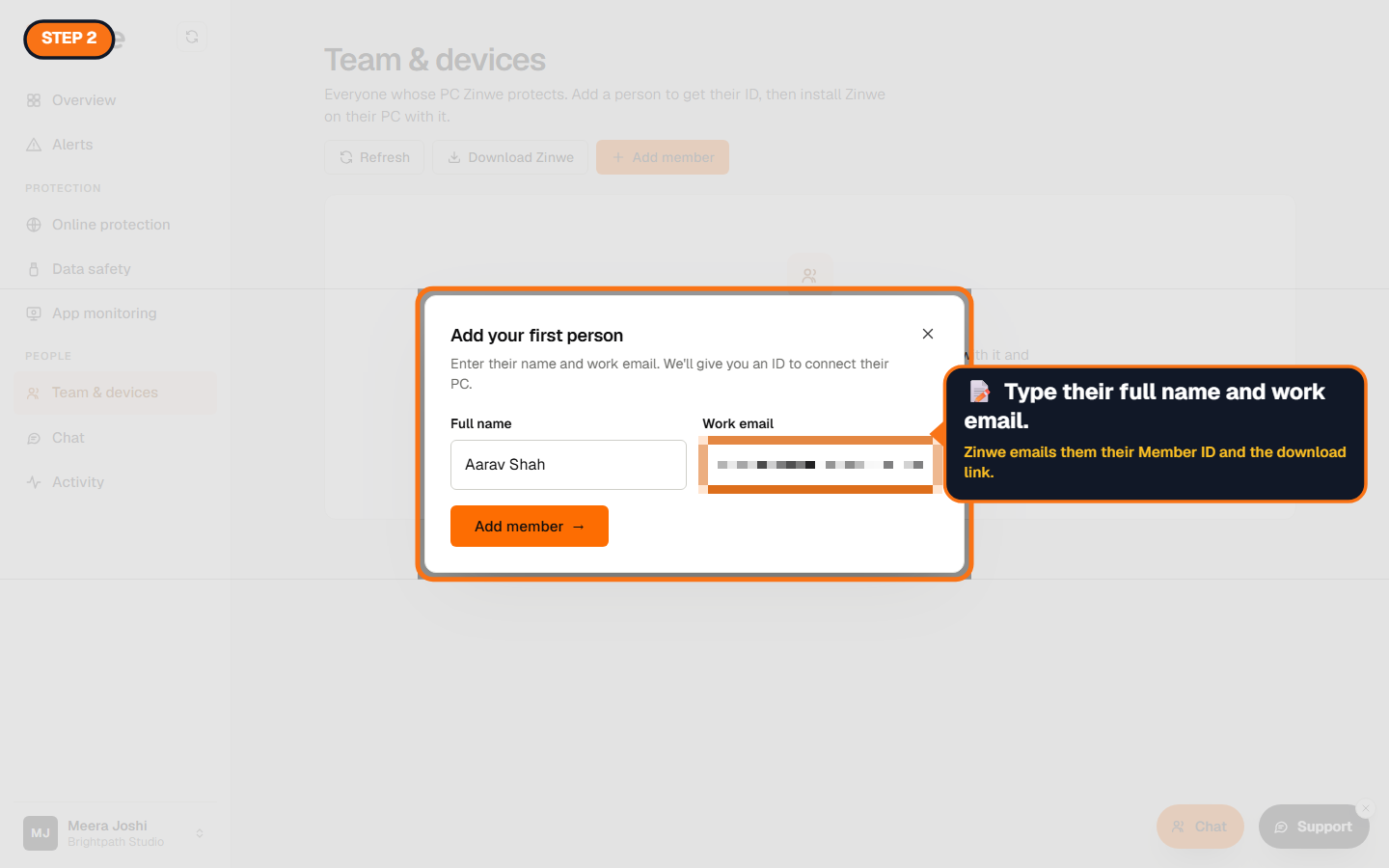Screen dimensions: 1389x868
Task: Open Team & devices page
Action: coord(115,393)
